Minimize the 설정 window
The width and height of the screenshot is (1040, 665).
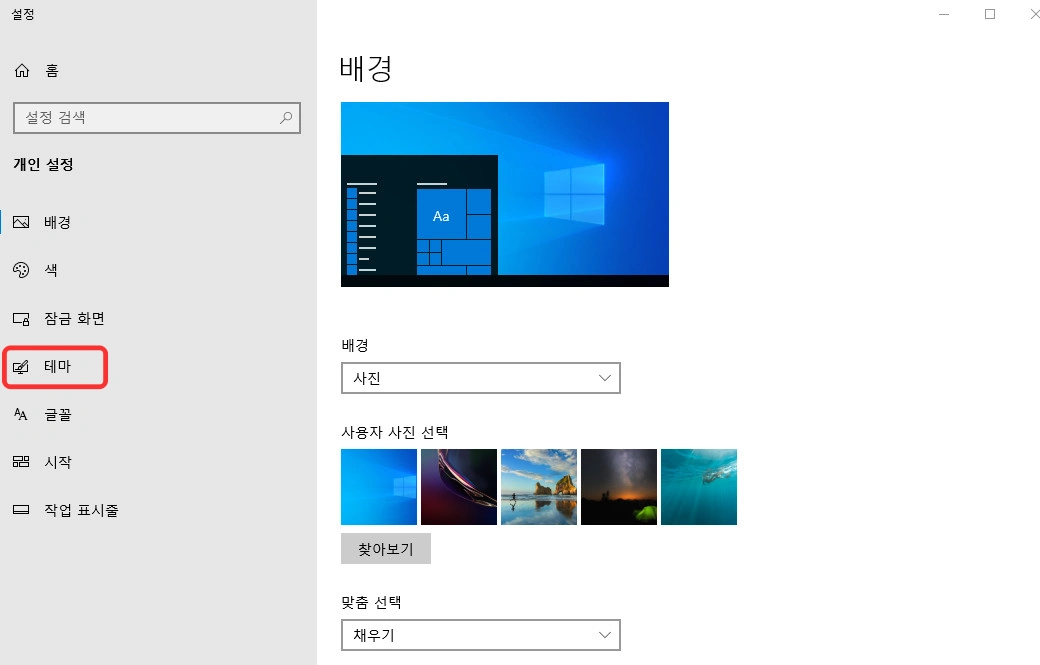(x=944, y=14)
